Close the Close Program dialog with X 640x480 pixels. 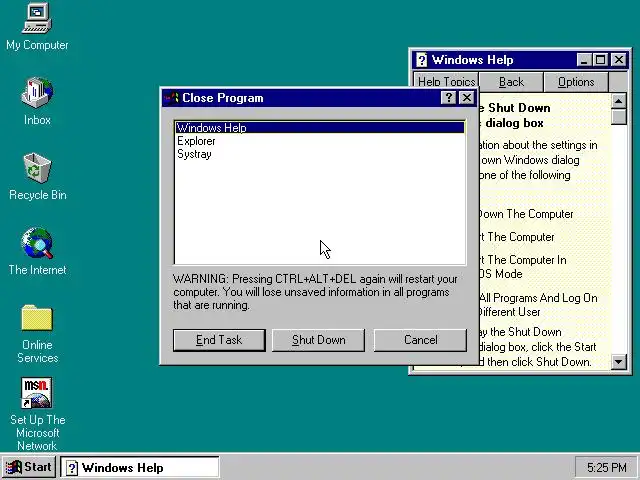click(x=467, y=98)
